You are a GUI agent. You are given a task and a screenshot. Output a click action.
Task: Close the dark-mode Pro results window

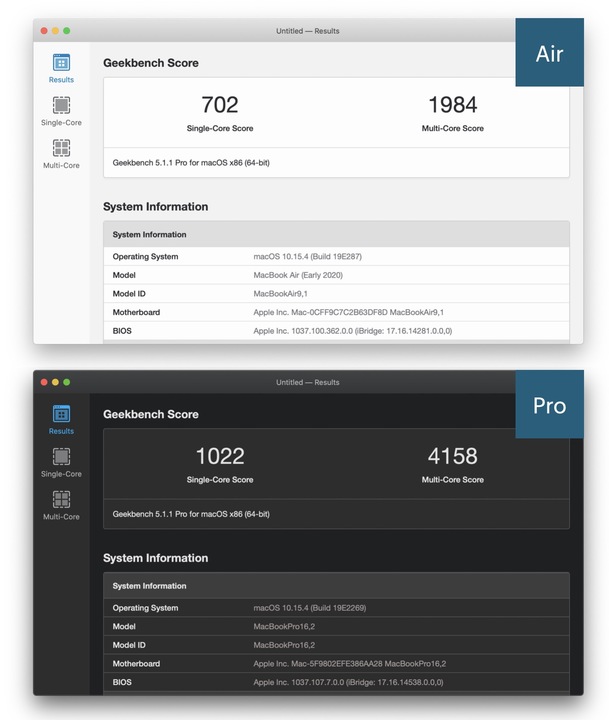pyautogui.click(x=44, y=382)
